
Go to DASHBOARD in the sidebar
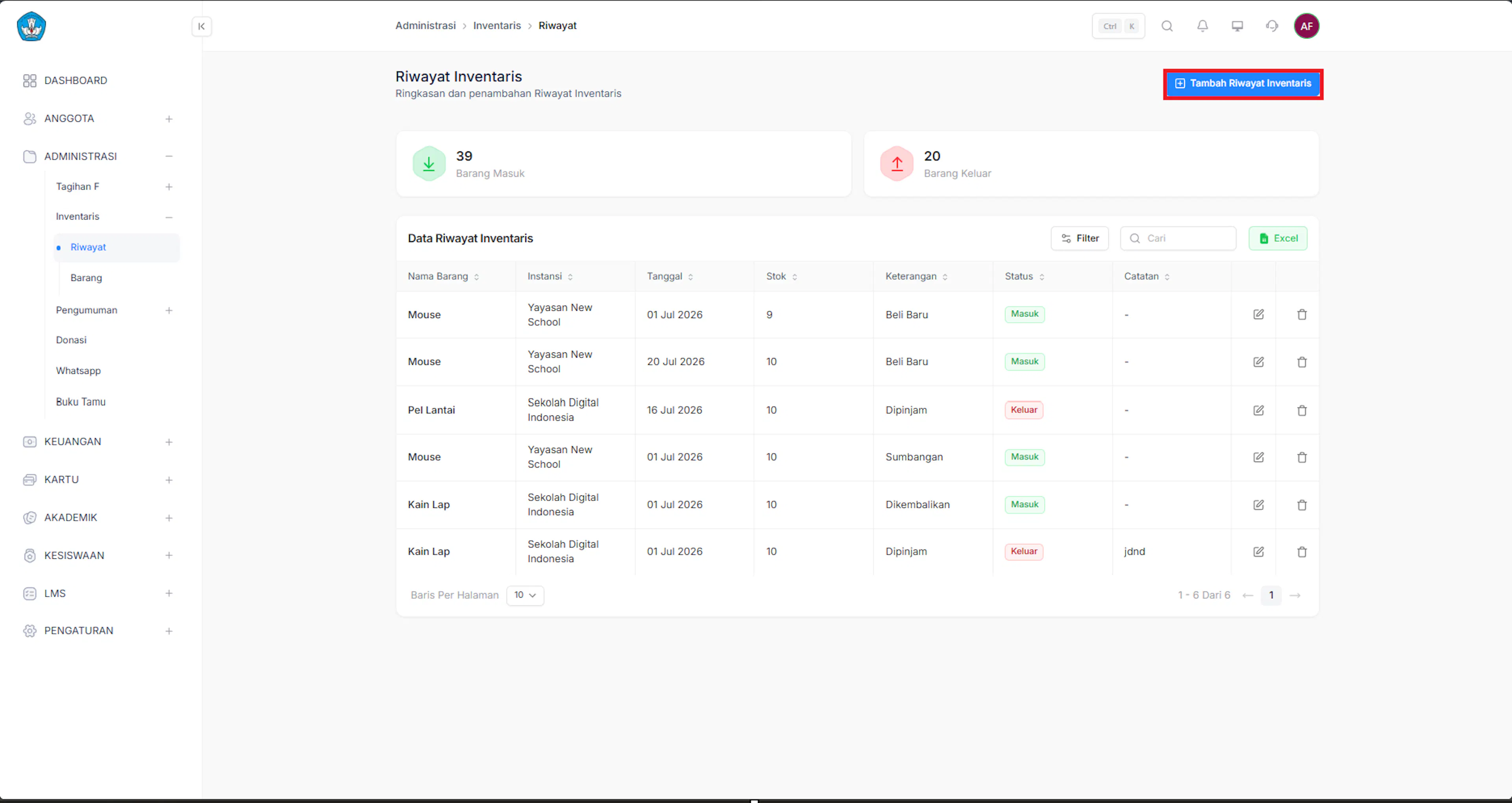point(75,80)
